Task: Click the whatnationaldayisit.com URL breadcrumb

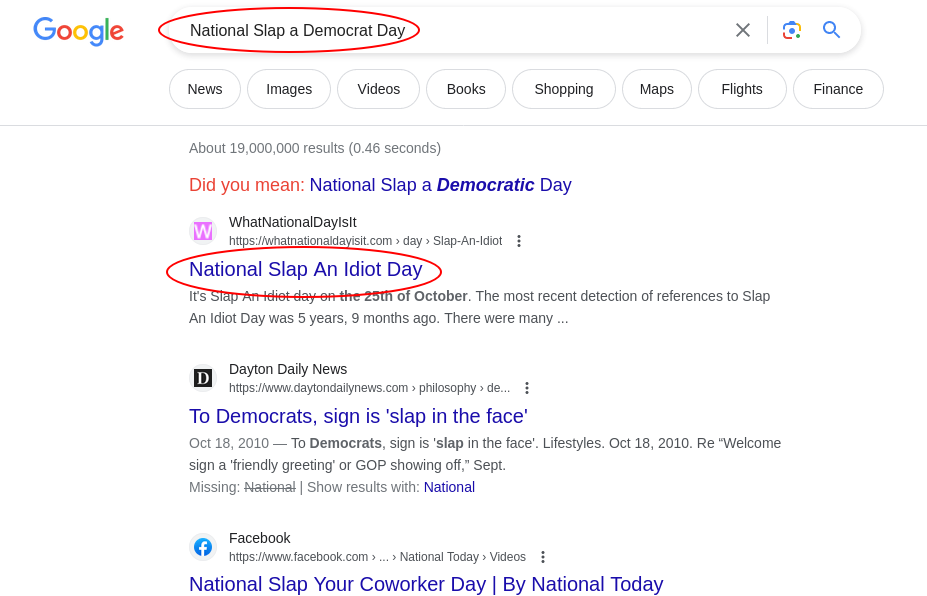Action: click(x=365, y=241)
